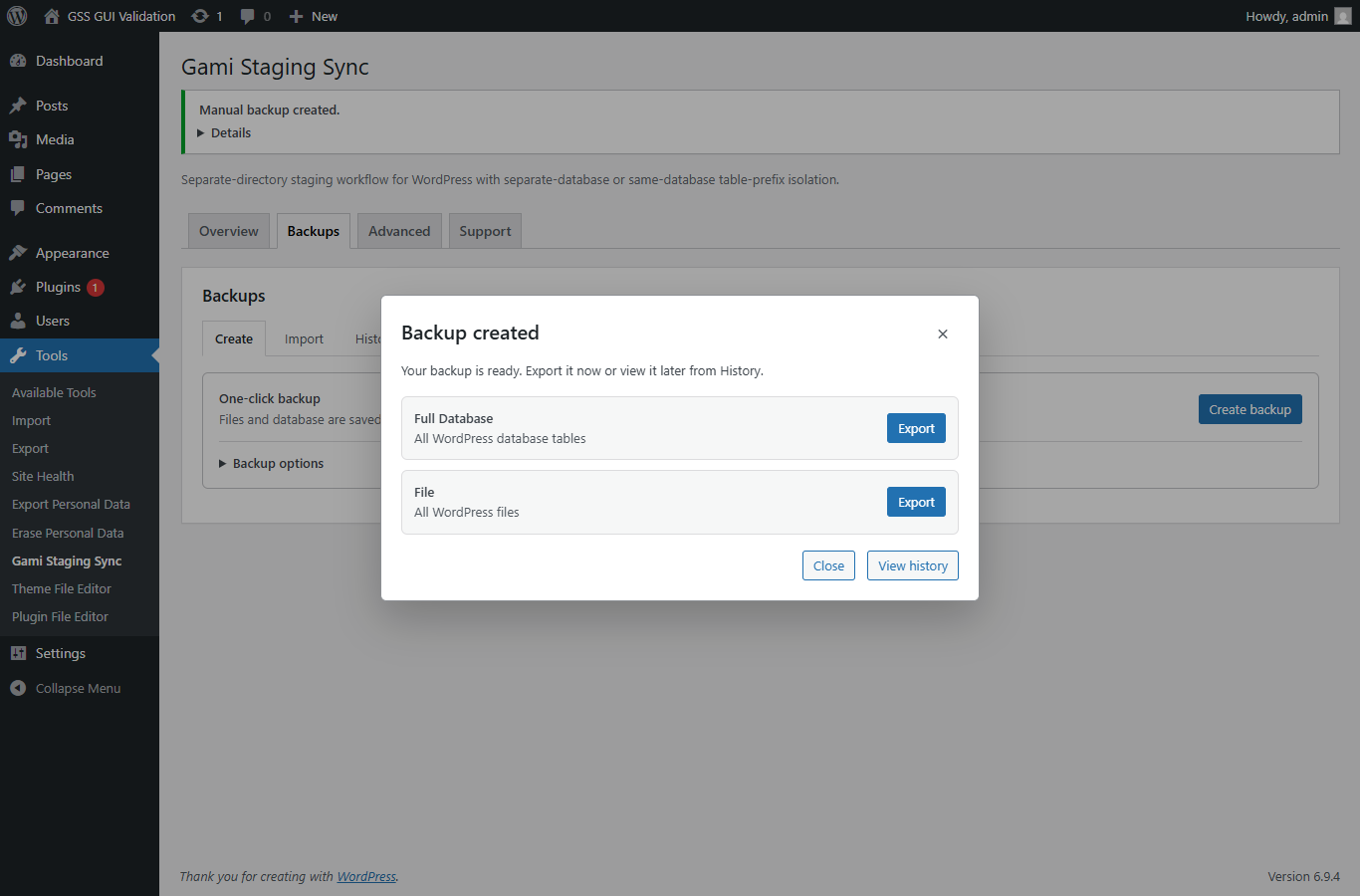
Task: Open Settings menu item
Action: pyautogui.click(x=61, y=653)
